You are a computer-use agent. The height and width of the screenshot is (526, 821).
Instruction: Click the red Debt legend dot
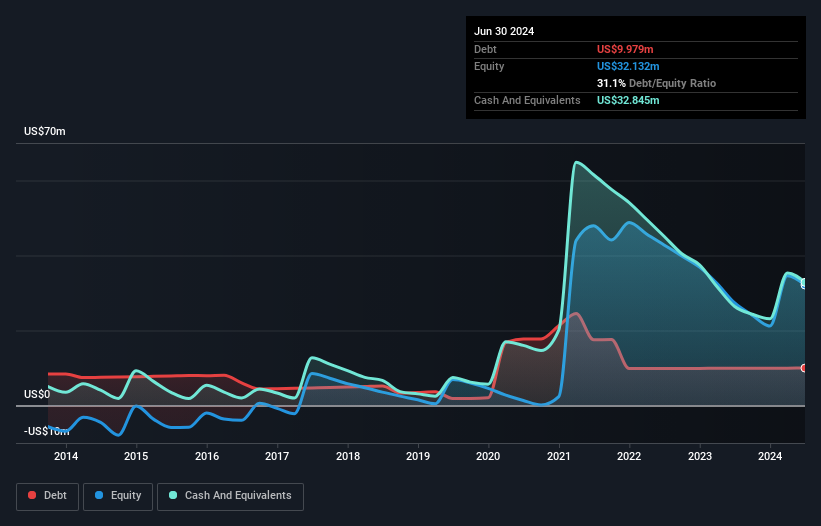click(x=32, y=495)
